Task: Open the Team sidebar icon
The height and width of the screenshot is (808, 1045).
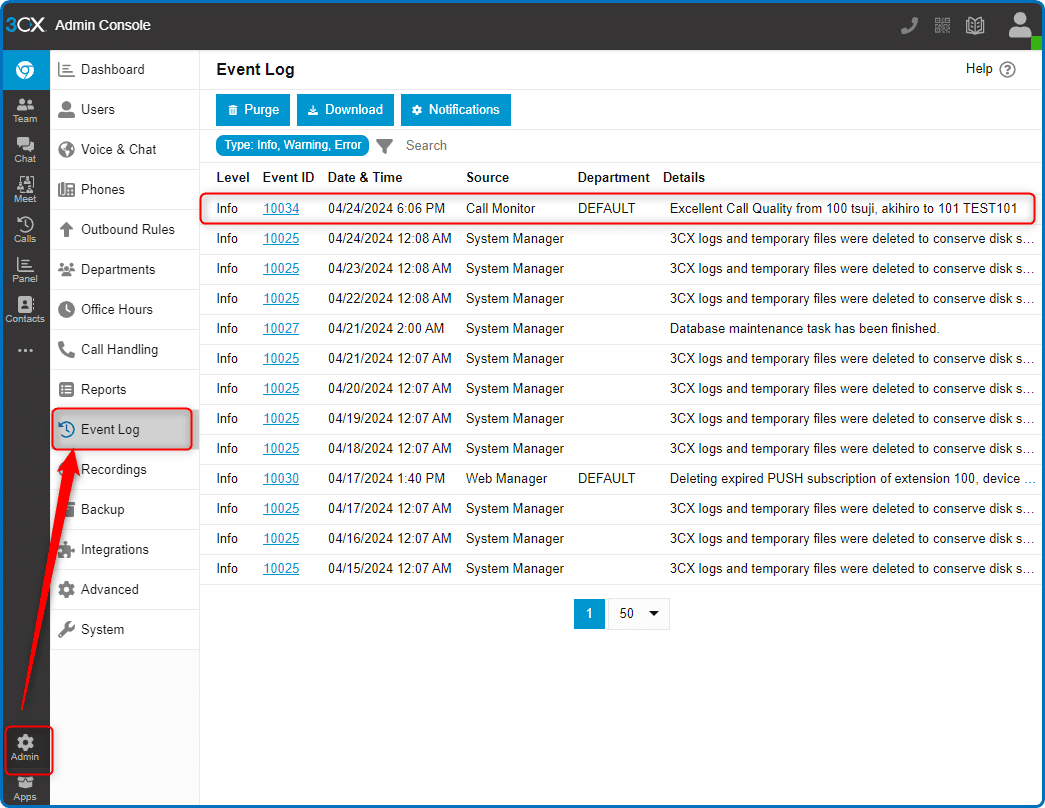Action: pyautogui.click(x=25, y=110)
